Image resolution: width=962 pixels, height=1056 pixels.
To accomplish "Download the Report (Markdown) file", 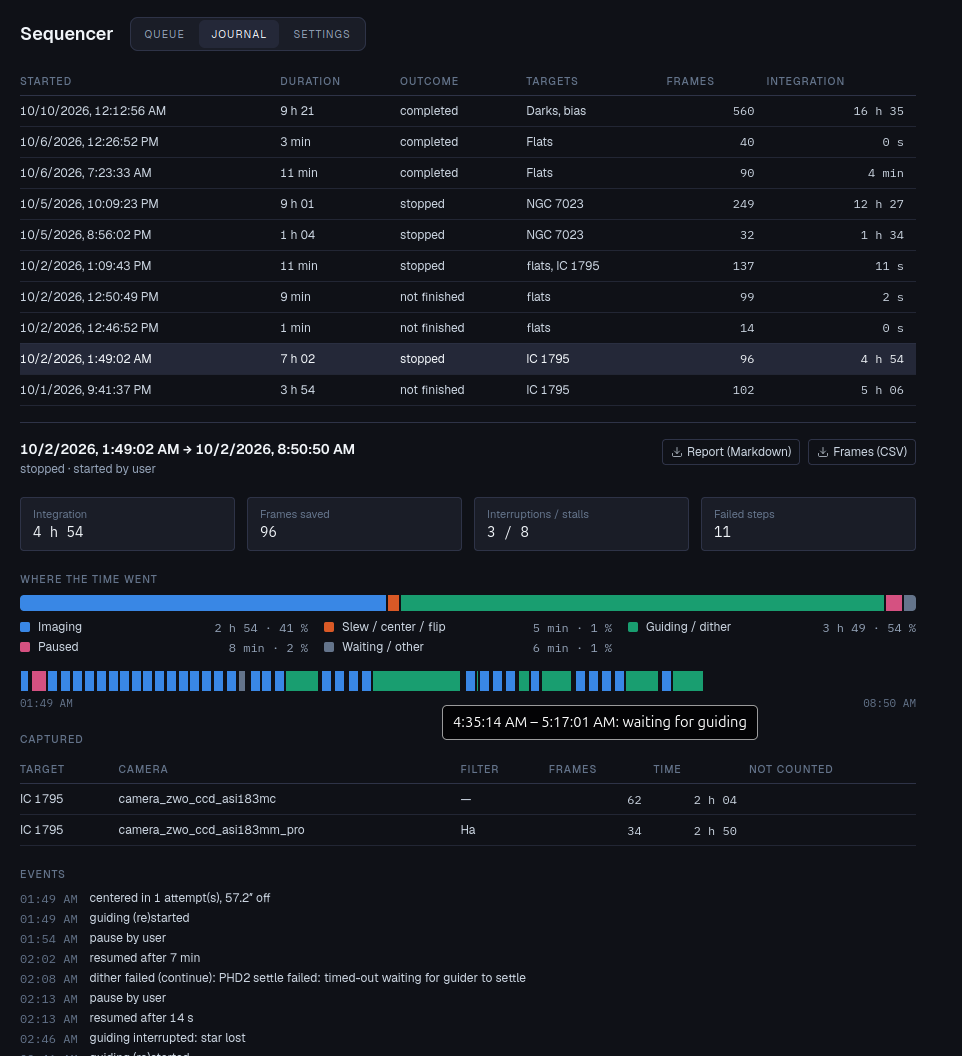I will click(x=731, y=452).
